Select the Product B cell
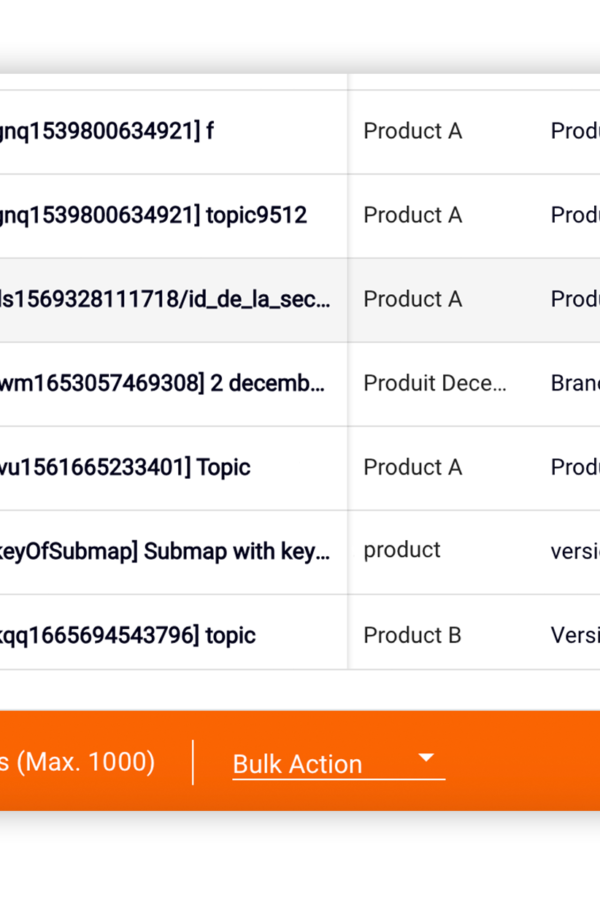The height and width of the screenshot is (900, 600). coord(412,635)
